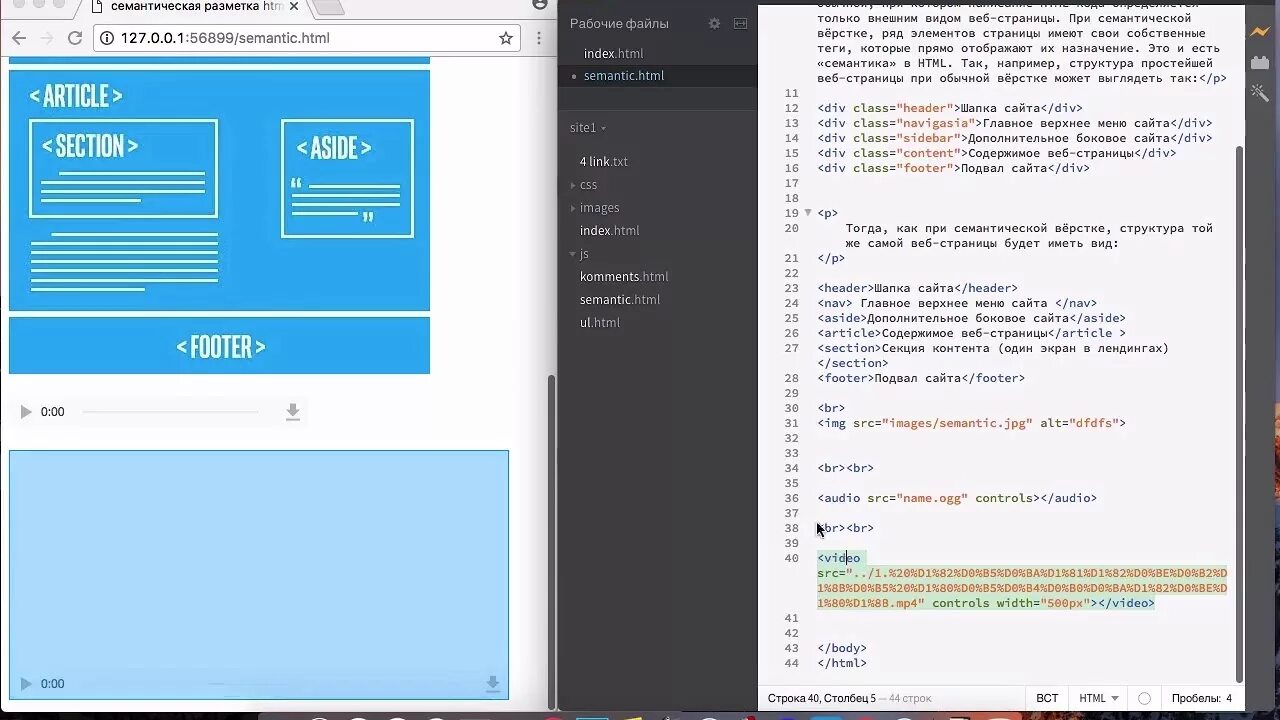Image resolution: width=1280 pixels, height=720 pixels.
Task: Click the div class="content" code line
Action: click(x=996, y=153)
